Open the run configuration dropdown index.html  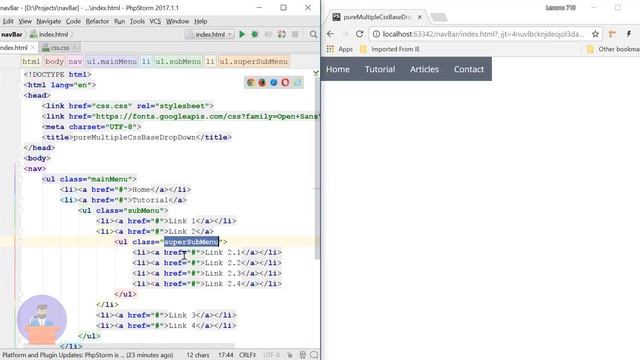210,34
